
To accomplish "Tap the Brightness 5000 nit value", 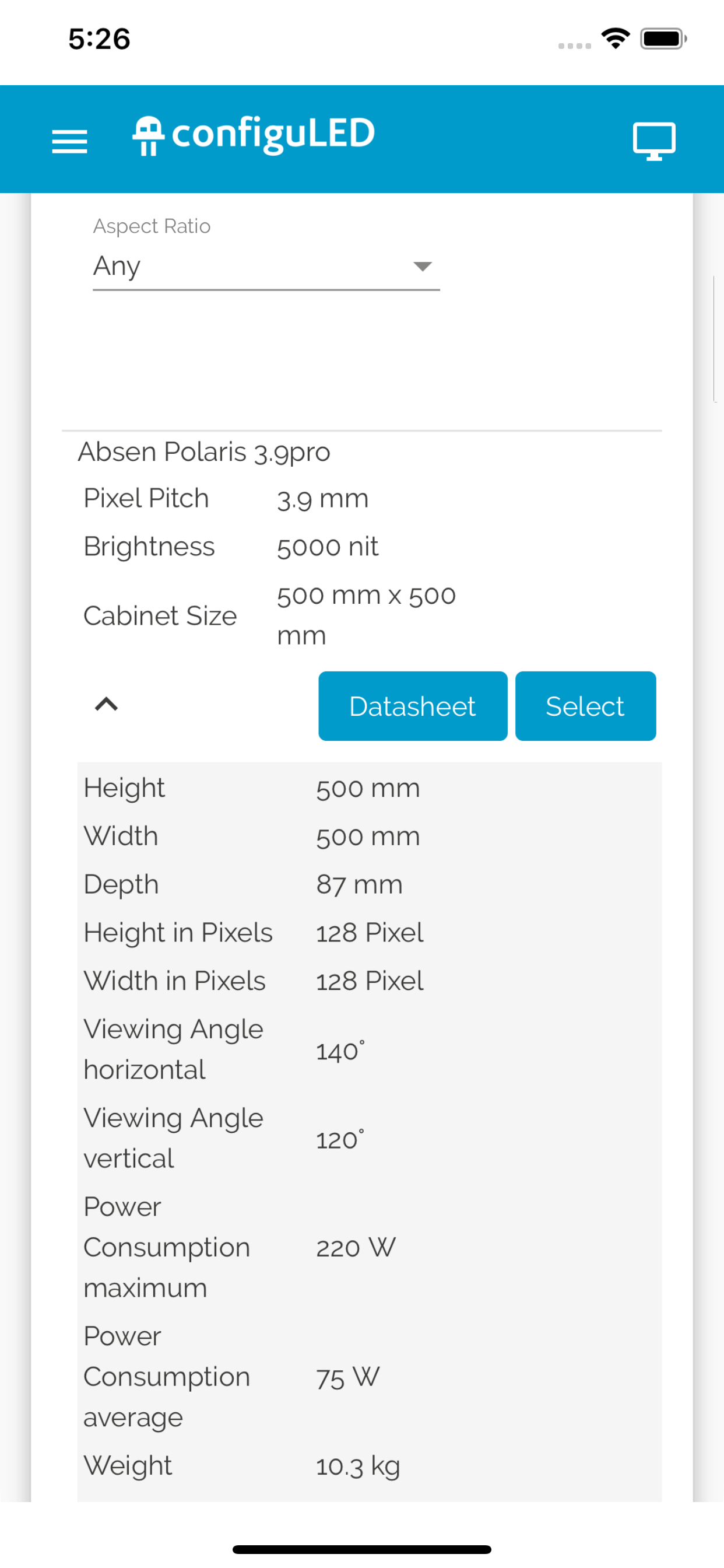I will [x=328, y=547].
